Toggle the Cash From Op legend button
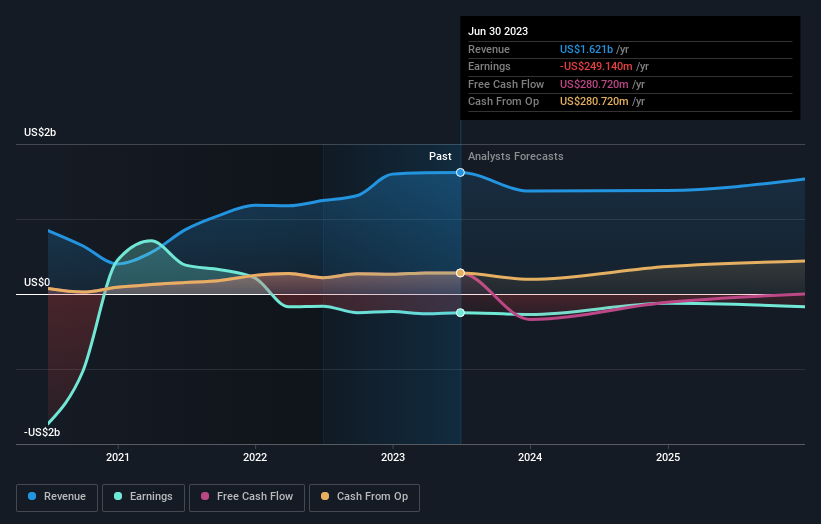The image size is (821, 524). coord(364,497)
